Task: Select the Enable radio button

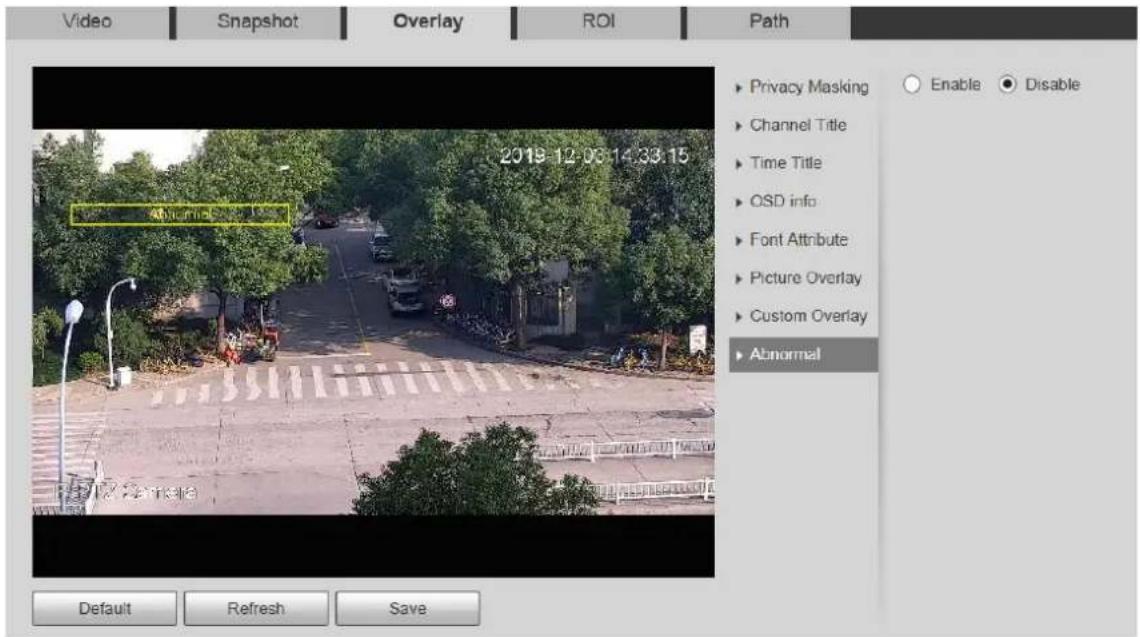Action: [912, 84]
